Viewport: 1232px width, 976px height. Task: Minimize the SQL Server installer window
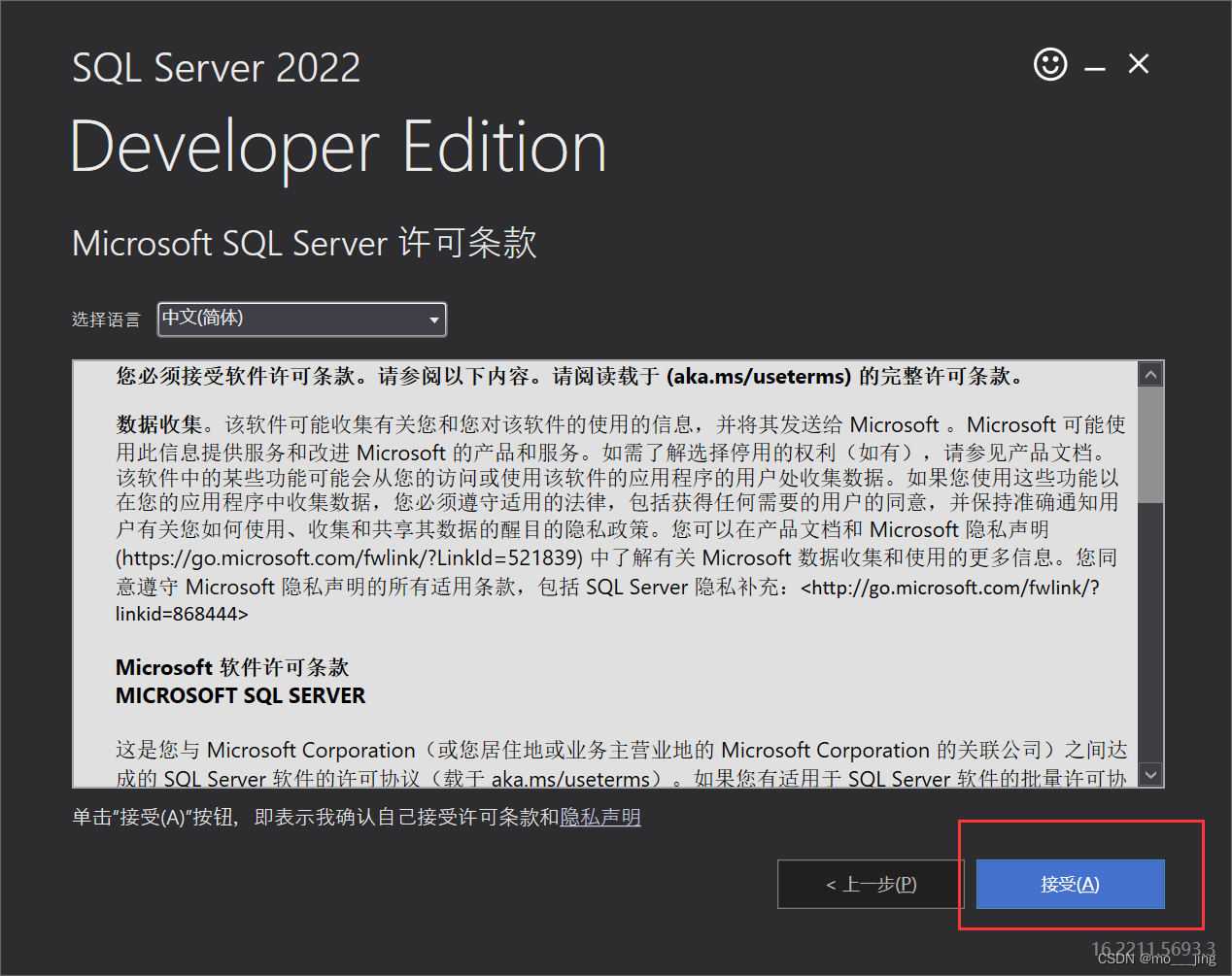pyautogui.click(x=1095, y=69)
